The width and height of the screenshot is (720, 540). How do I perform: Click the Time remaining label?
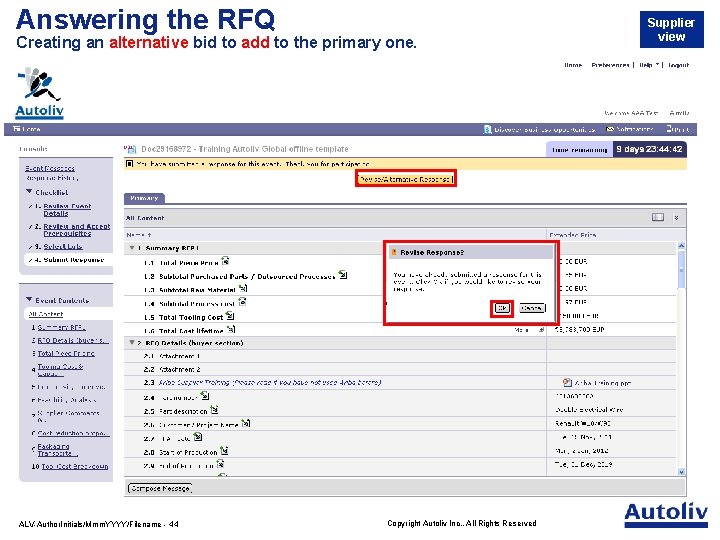coord(579,150)
